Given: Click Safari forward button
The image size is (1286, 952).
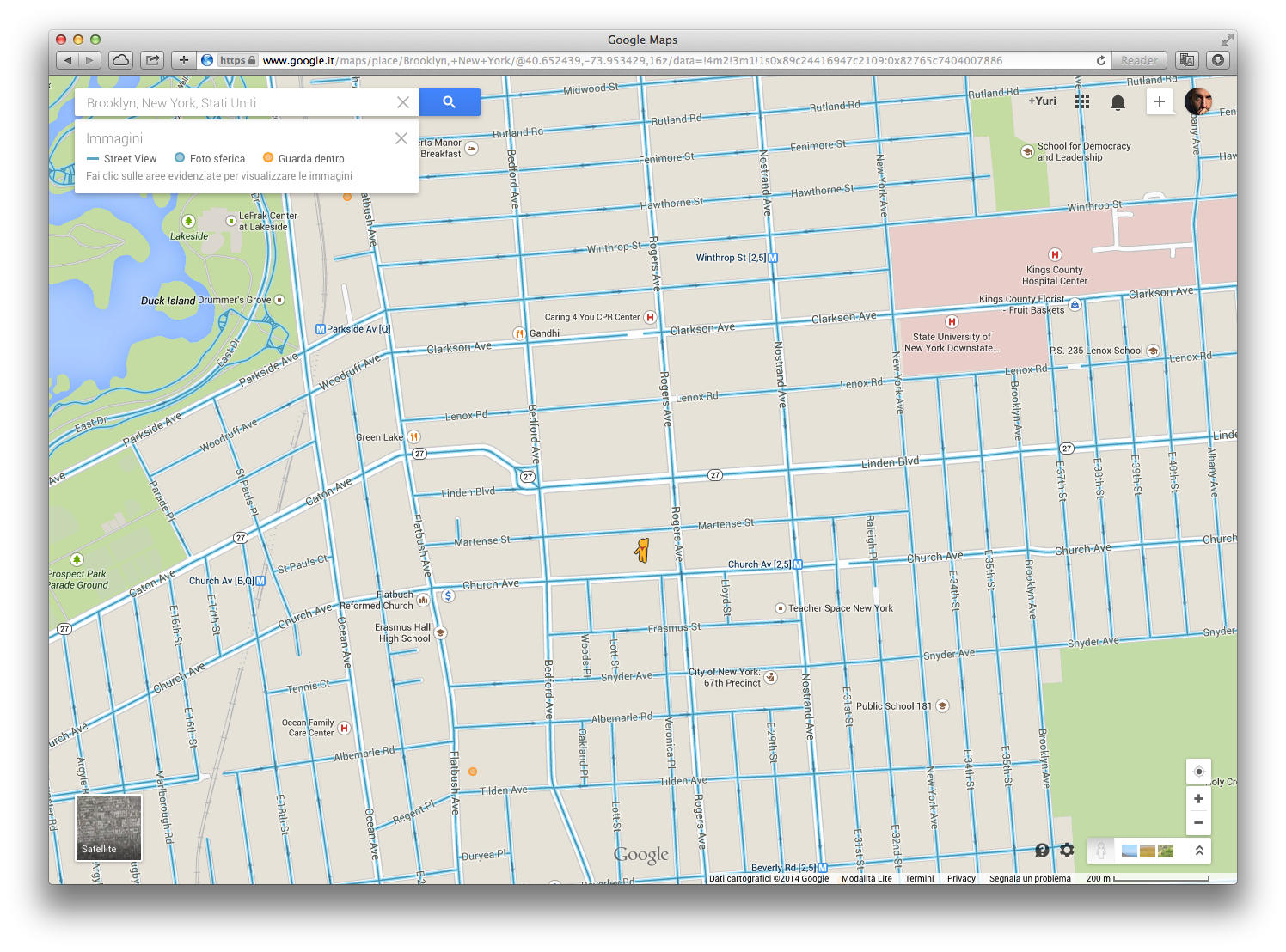Looking at the screenshot, I should (90, 60).
